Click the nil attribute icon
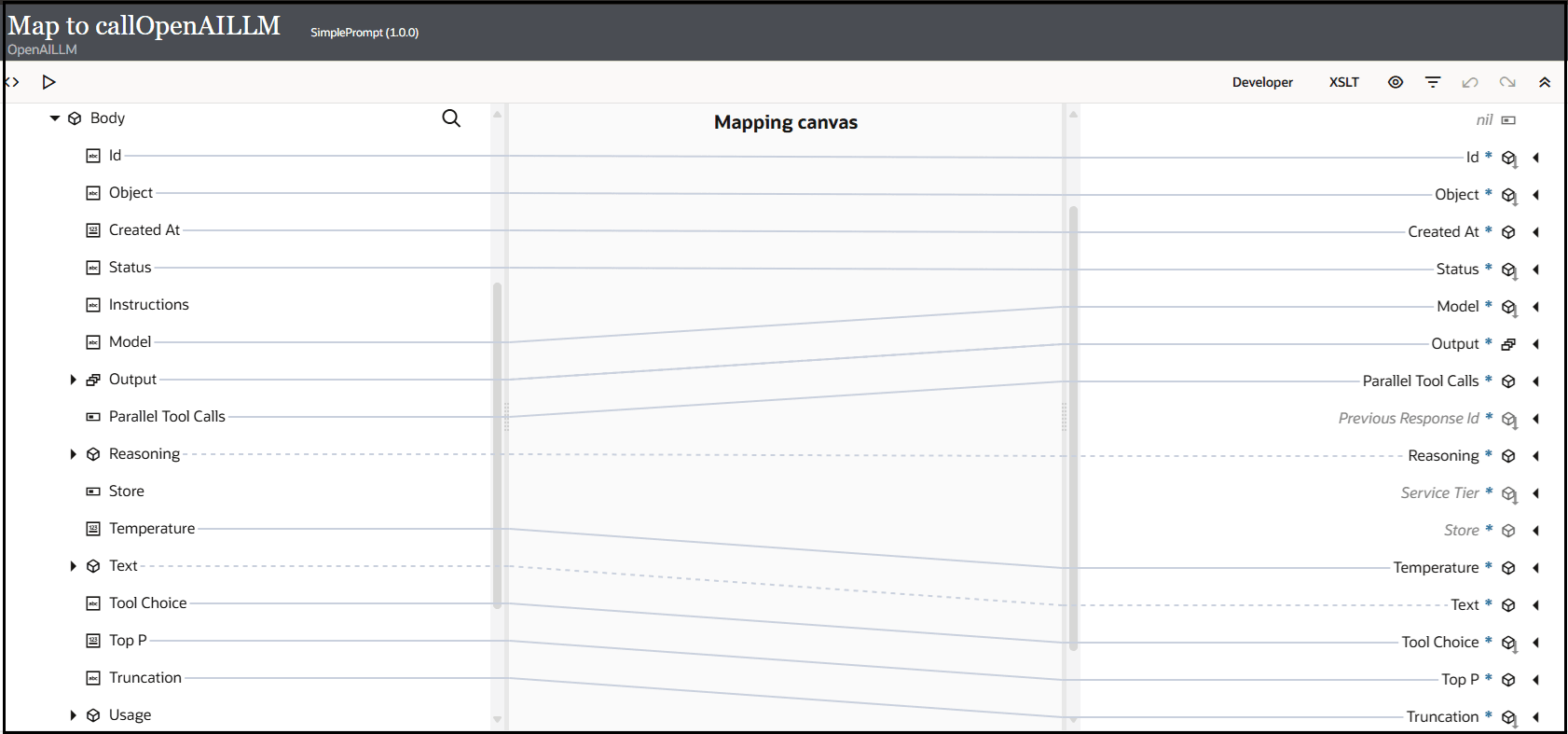The width and height of the screenshot is (1568, 734). (1508, 120)
